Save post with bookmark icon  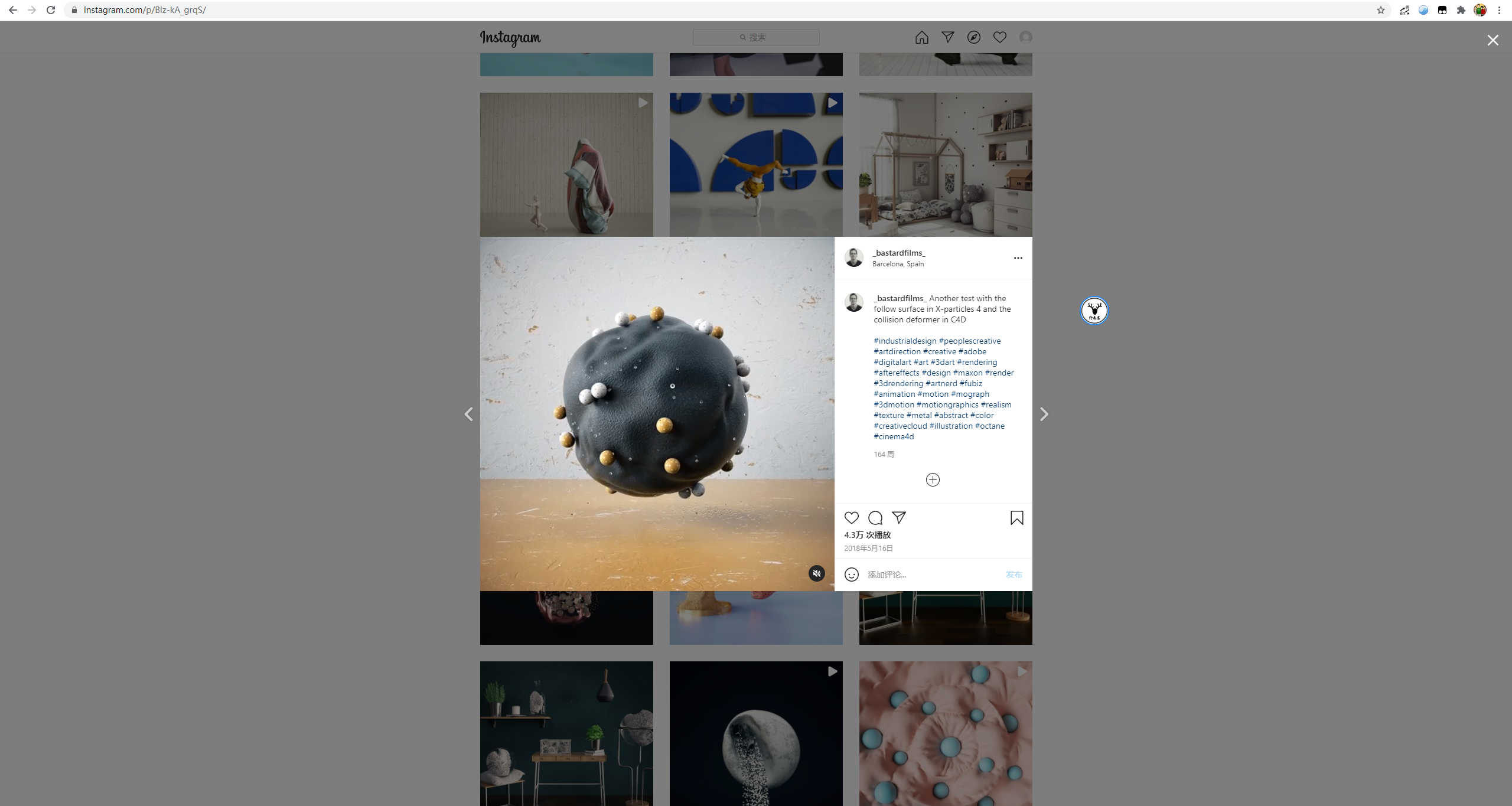point(1016,518)
